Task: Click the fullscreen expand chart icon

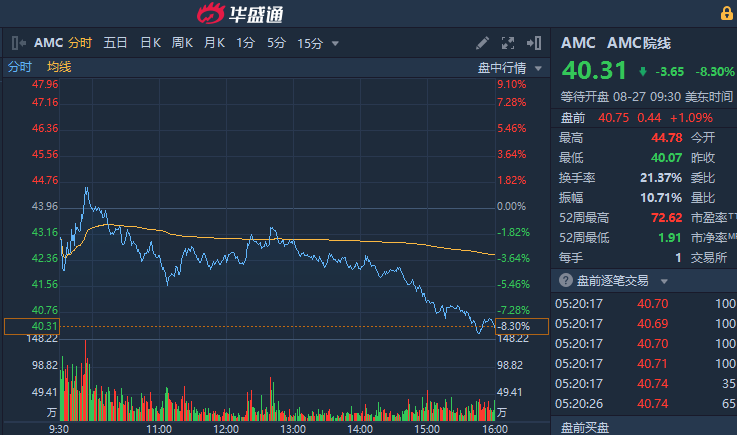Action: tap(508, 43)
